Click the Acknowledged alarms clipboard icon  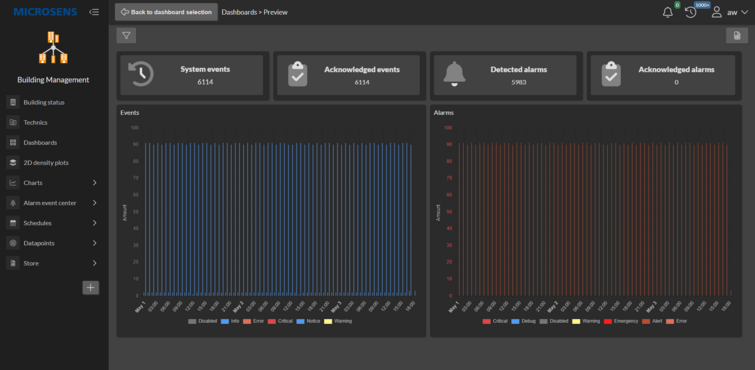pos(611,75)
